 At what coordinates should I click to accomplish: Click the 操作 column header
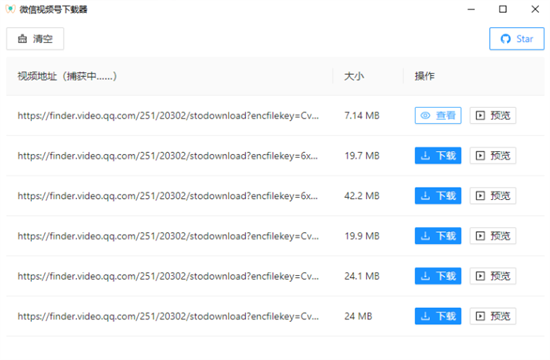(424, 76)
